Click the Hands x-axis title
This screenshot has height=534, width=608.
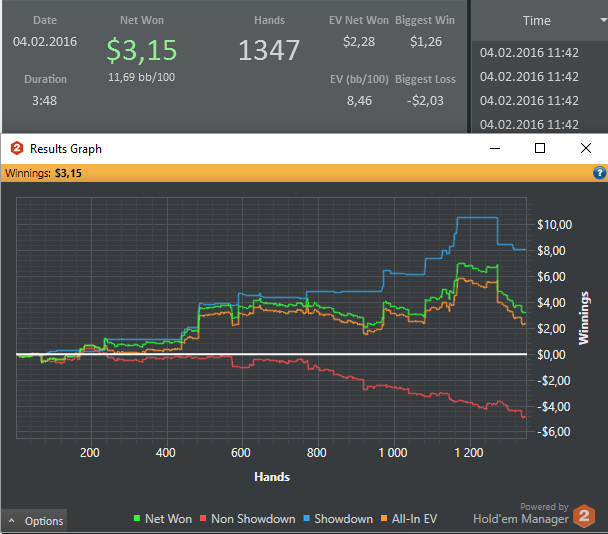272,477
